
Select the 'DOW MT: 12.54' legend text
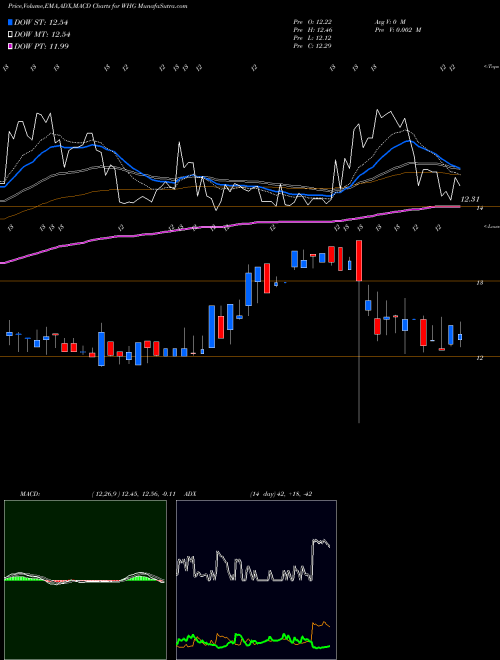(42, 35)
